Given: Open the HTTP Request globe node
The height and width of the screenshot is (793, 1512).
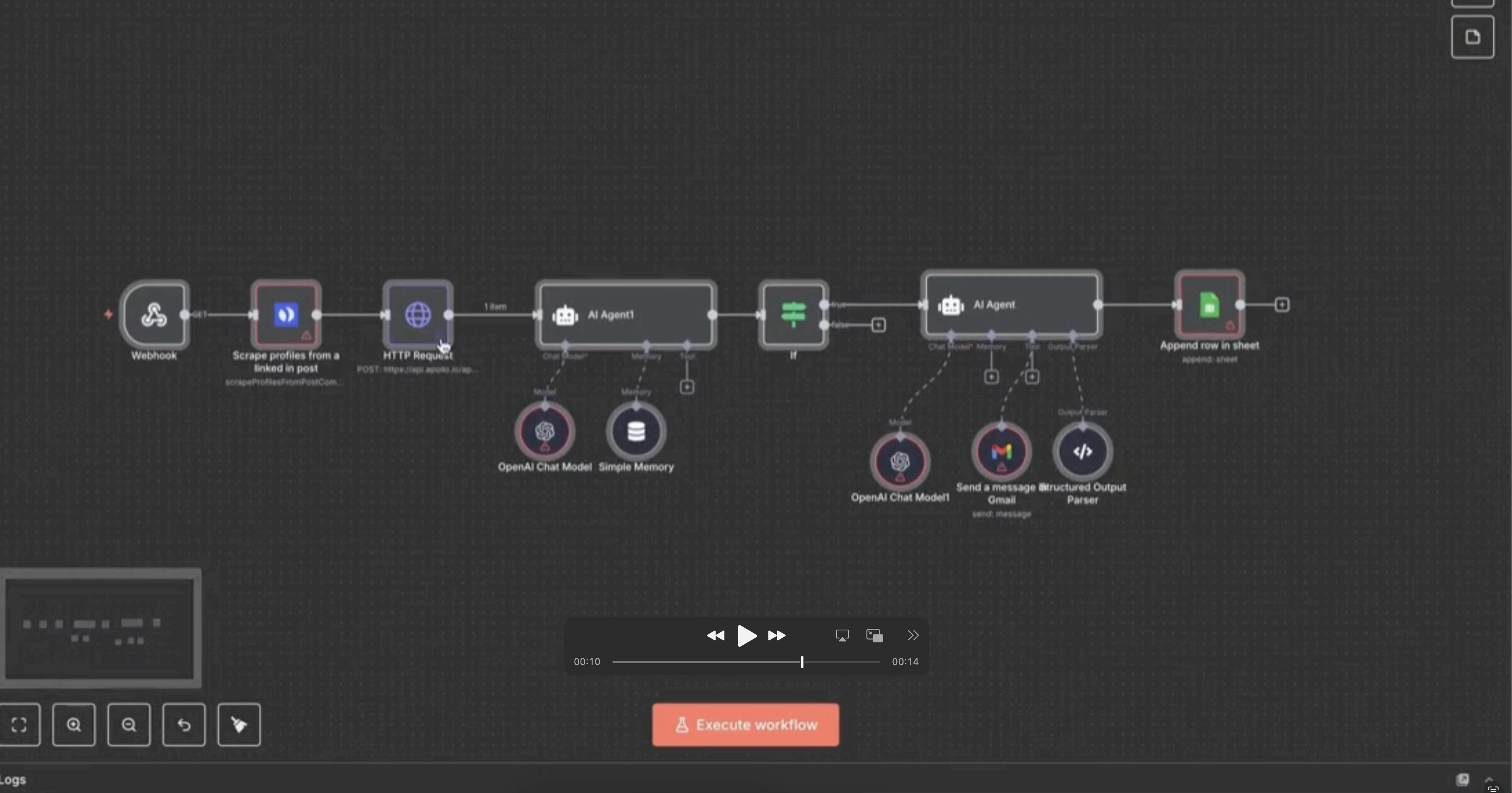Looking at the screenshot, I should coord(418,315).
